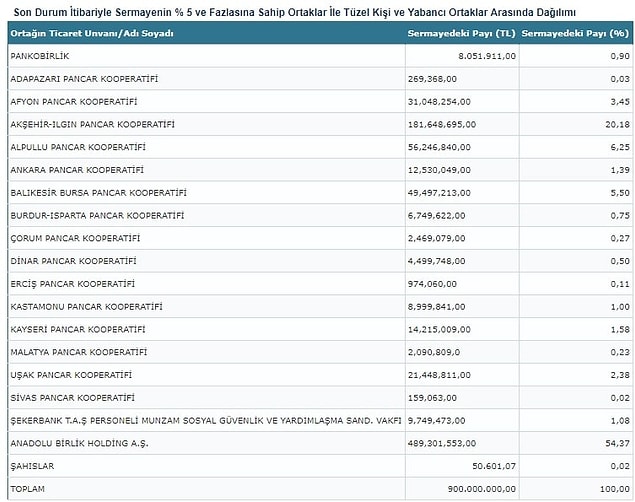Screen dimensions: 635x502
Task: Select the amount 49,497,213,00
Action: (x=439, y=192)
